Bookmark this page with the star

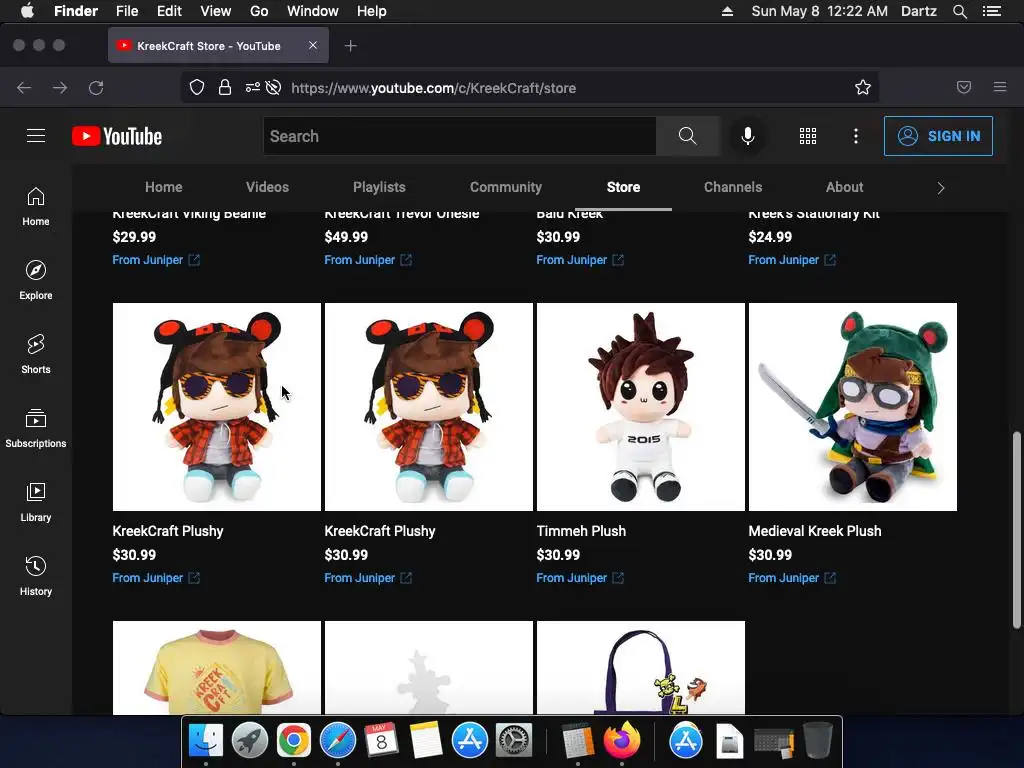click(x=863, y=88)
